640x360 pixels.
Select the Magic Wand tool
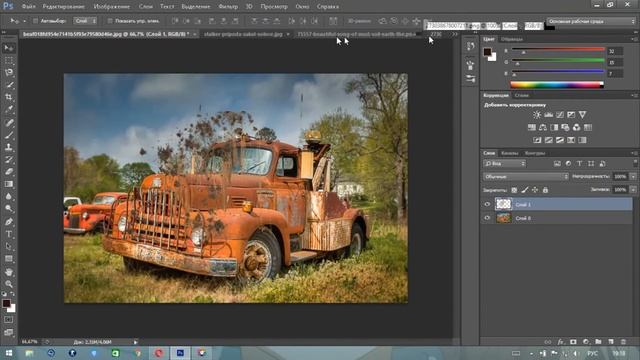[x=9, y=85]
